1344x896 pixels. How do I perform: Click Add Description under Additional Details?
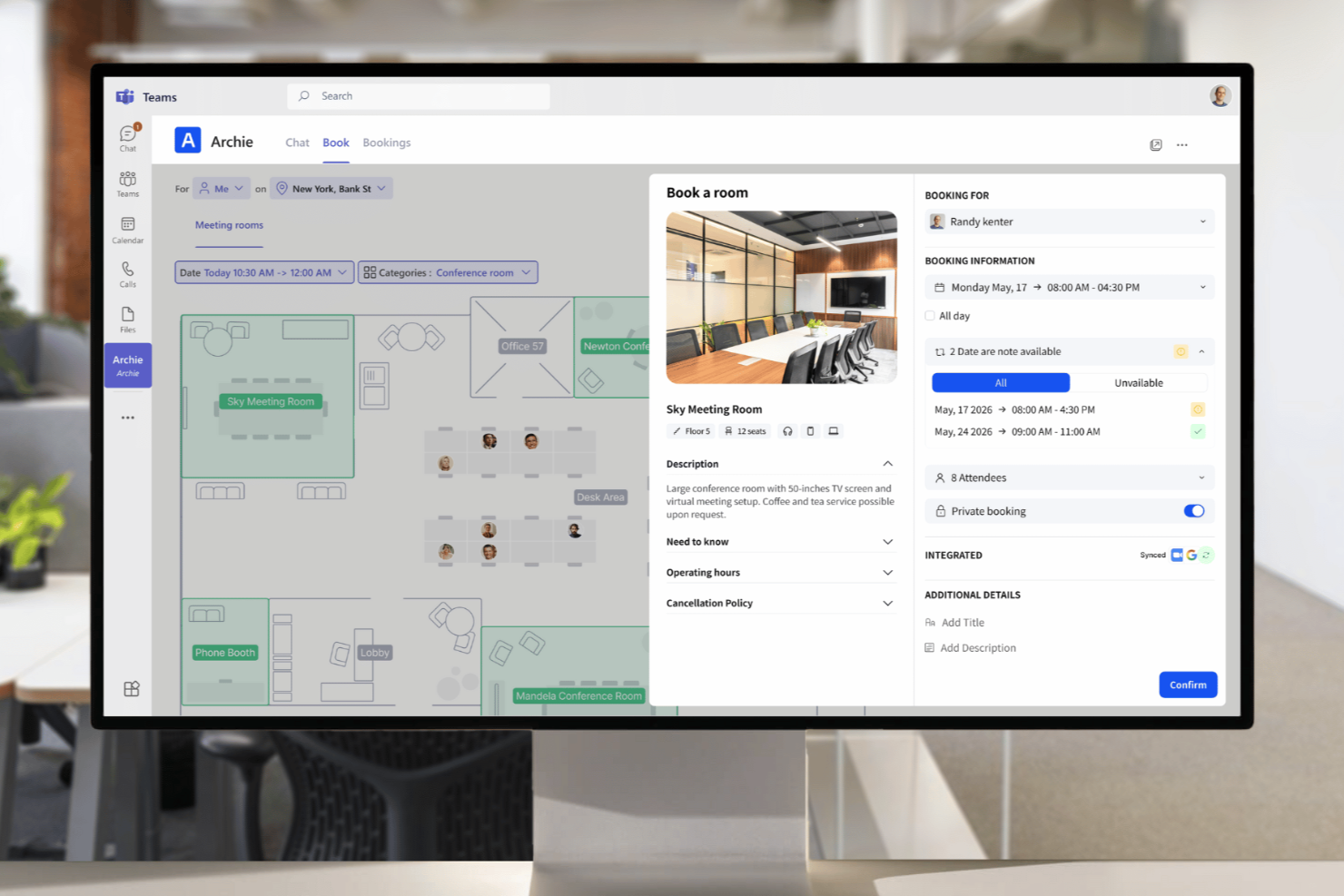click(978, 647)
